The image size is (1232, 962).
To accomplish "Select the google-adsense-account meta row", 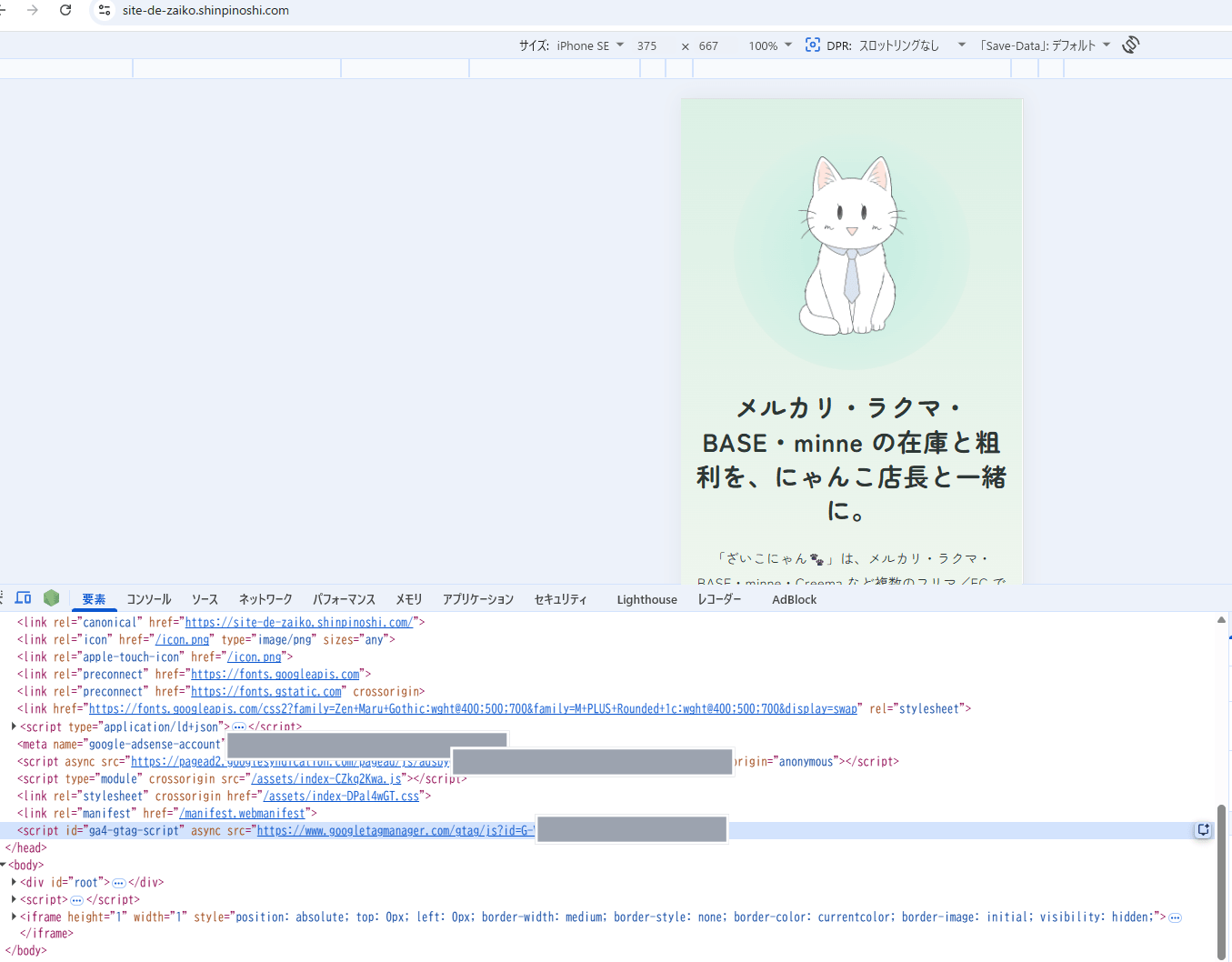I will (607, 744).
